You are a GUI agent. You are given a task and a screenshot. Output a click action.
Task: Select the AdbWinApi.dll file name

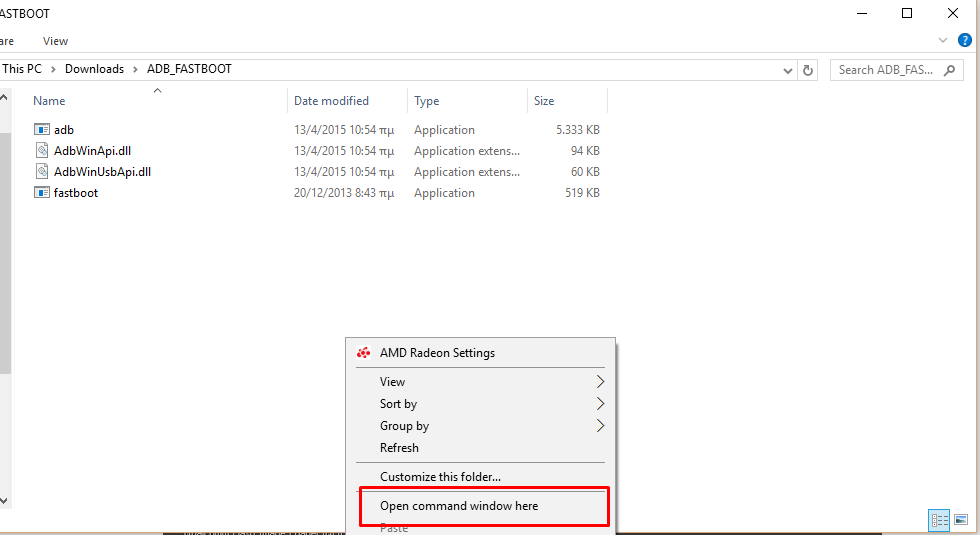(92, 151)
